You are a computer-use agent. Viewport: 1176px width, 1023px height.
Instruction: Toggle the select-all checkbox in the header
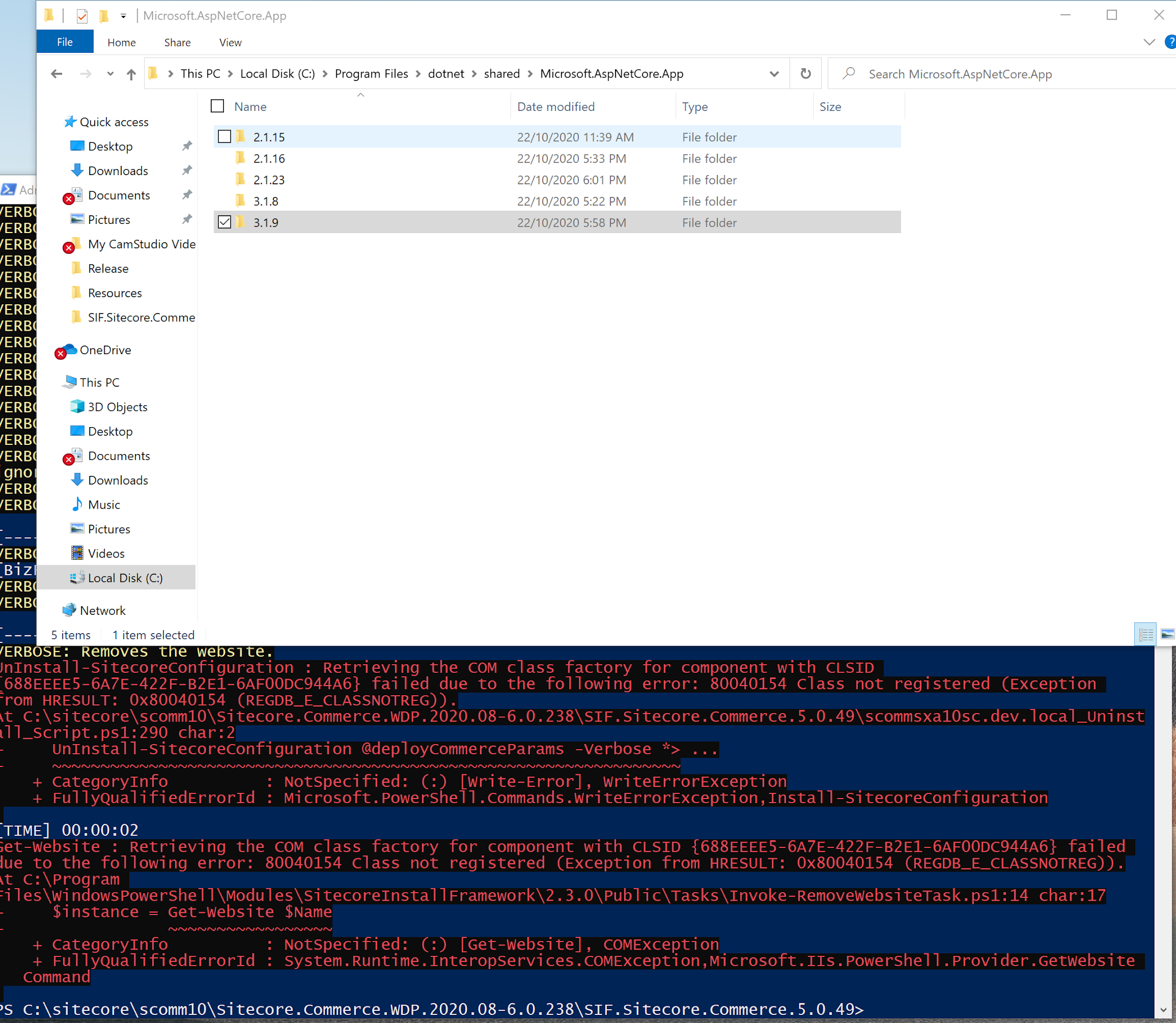pos(218,106)
